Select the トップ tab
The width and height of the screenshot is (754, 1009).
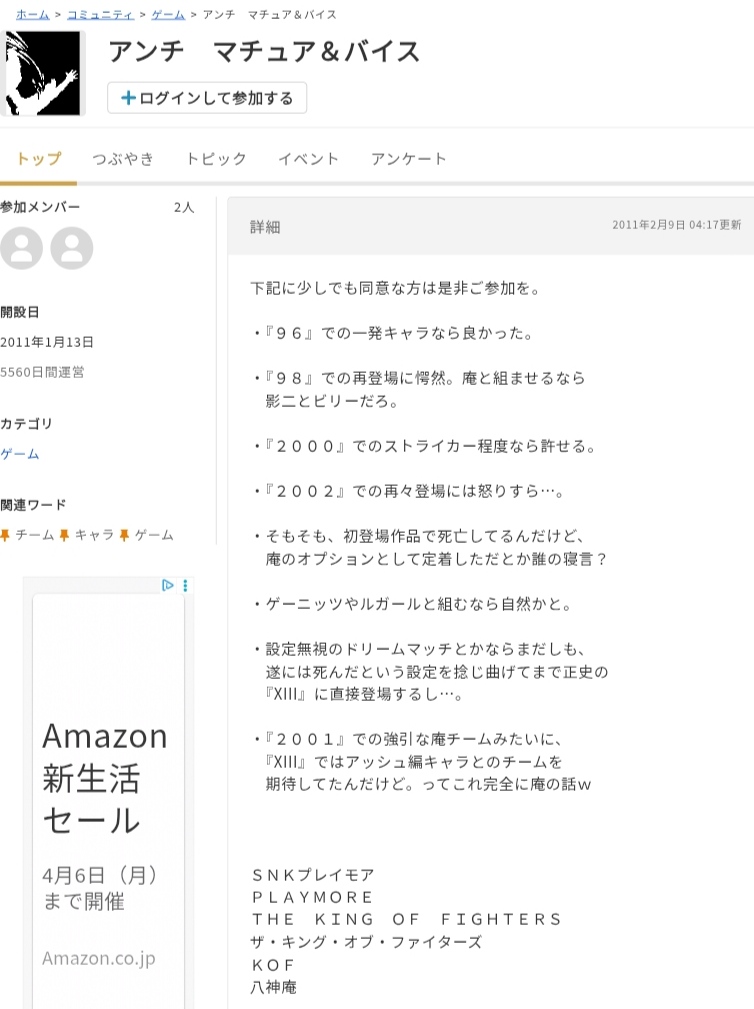(38, 159)
